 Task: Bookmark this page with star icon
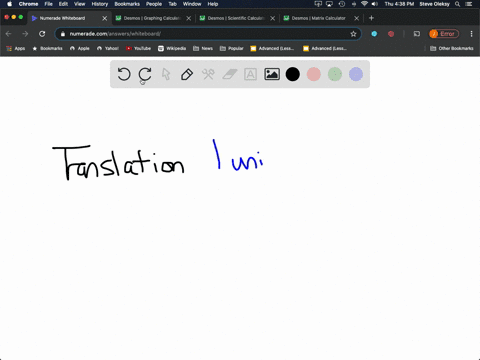point(353,34)
